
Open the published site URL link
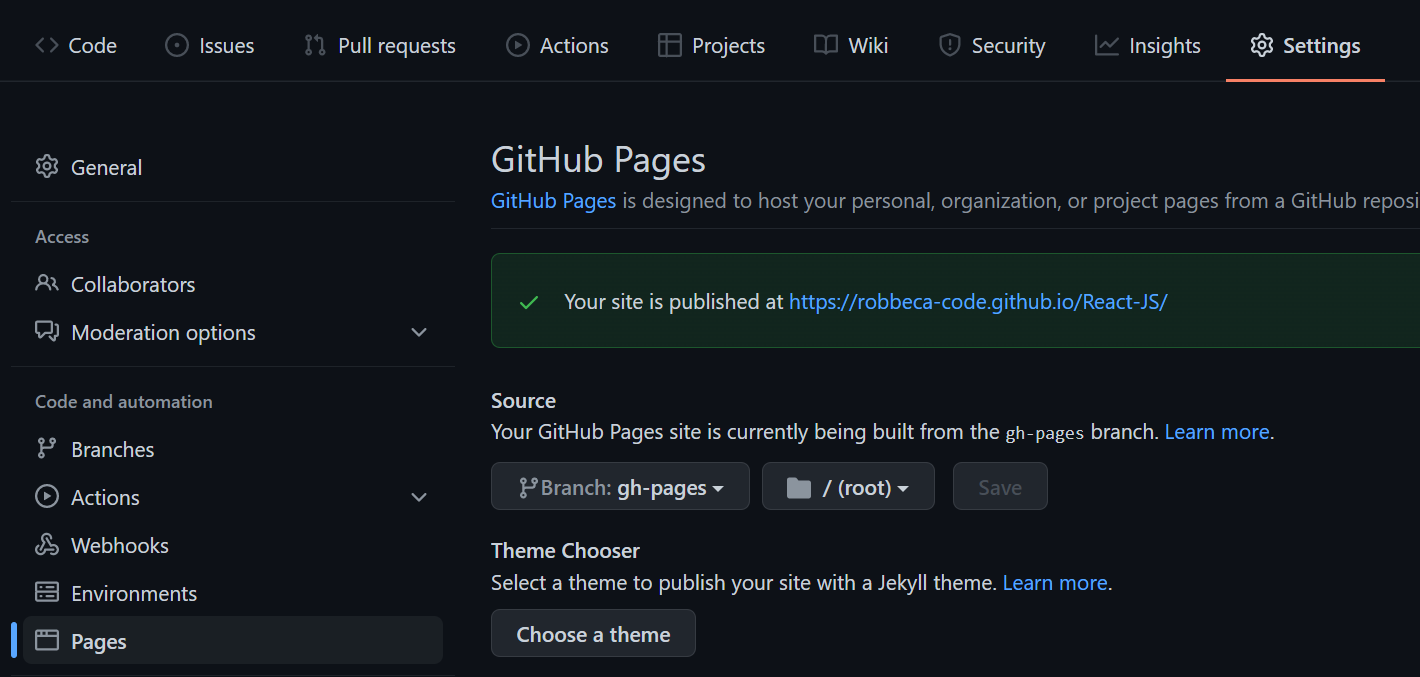click(978, 301)
